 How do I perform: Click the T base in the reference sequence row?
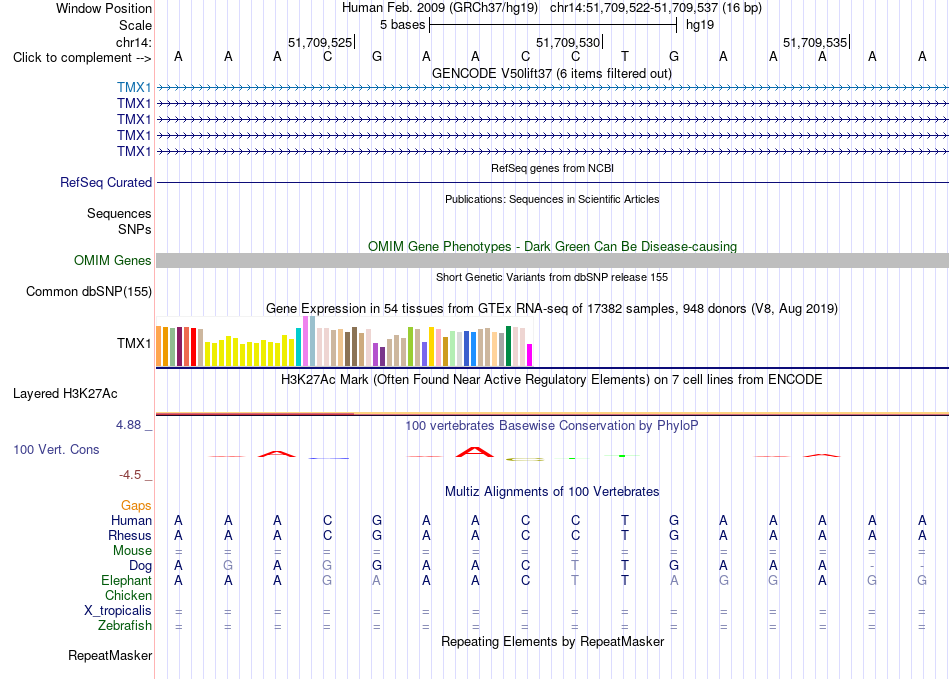tap(625, 56)
